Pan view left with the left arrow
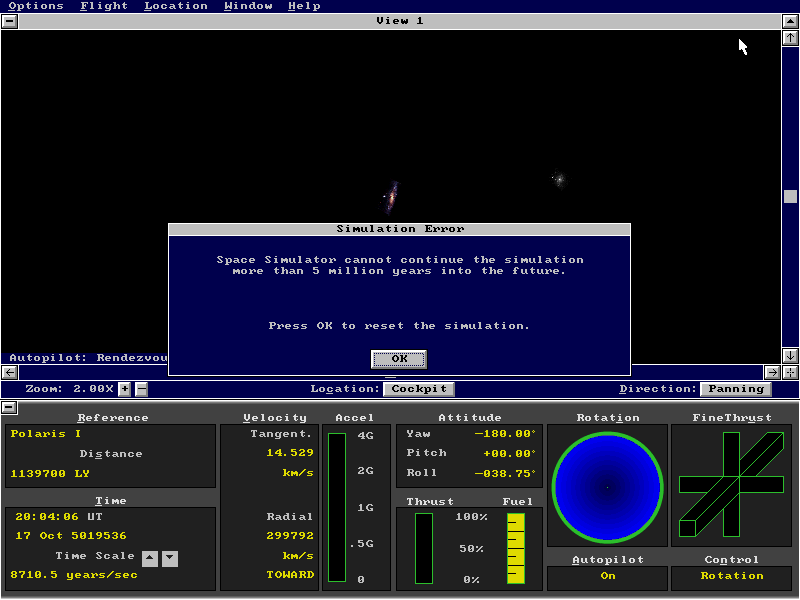 click(x=10, y=372)
